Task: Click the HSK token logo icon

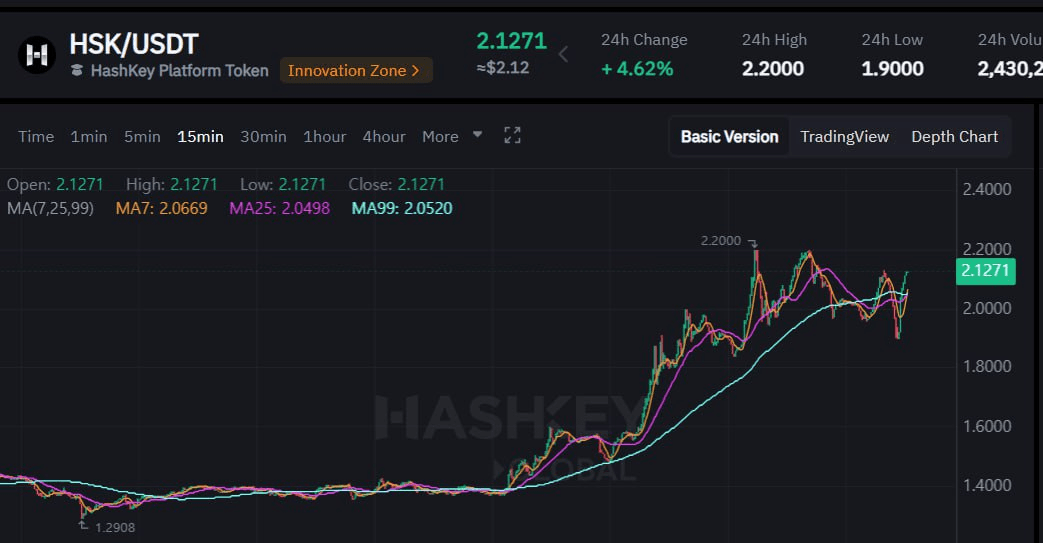Action: tap(37, 55)
